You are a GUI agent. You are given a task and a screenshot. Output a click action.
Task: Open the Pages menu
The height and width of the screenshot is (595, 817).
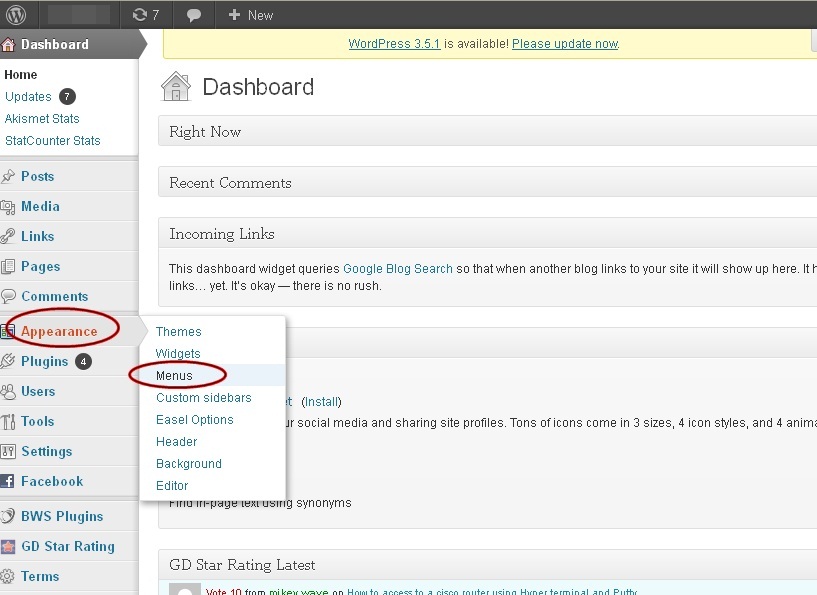click(x=41, y=267)
